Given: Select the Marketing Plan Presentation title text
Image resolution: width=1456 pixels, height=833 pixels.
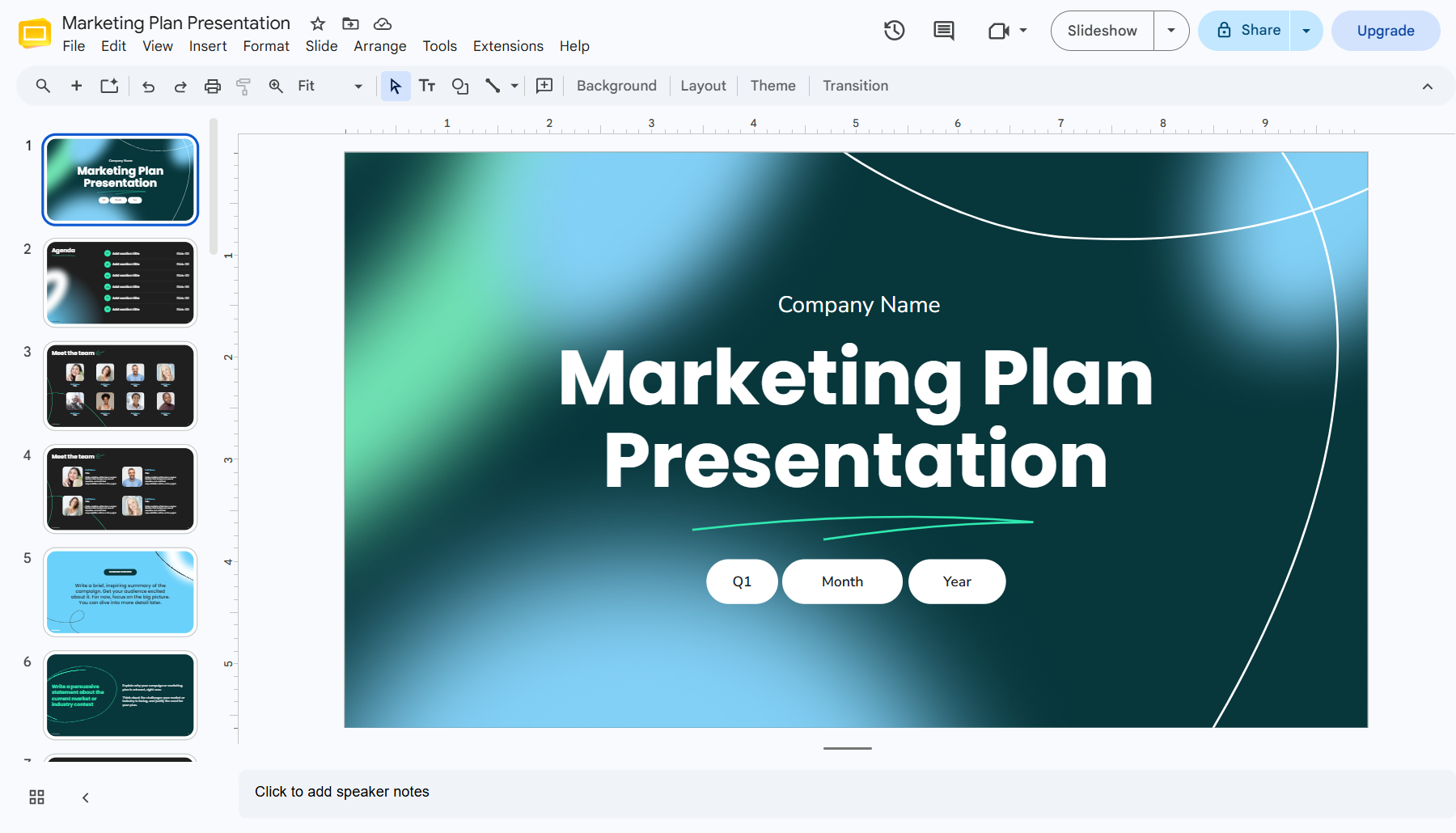Looking at the screenshot, I should pyautogui.click(x=856, y=418).
